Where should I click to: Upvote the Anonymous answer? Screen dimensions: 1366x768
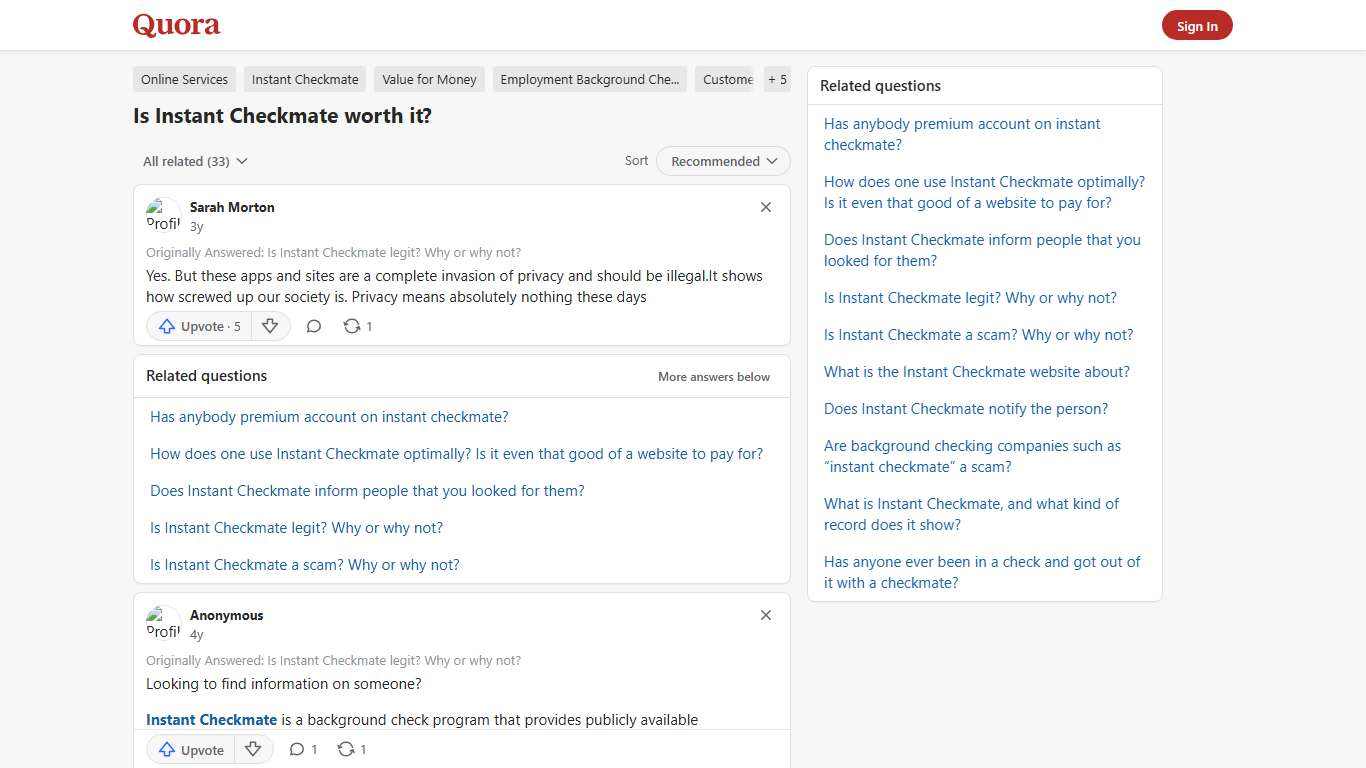(x=191, y=749)
